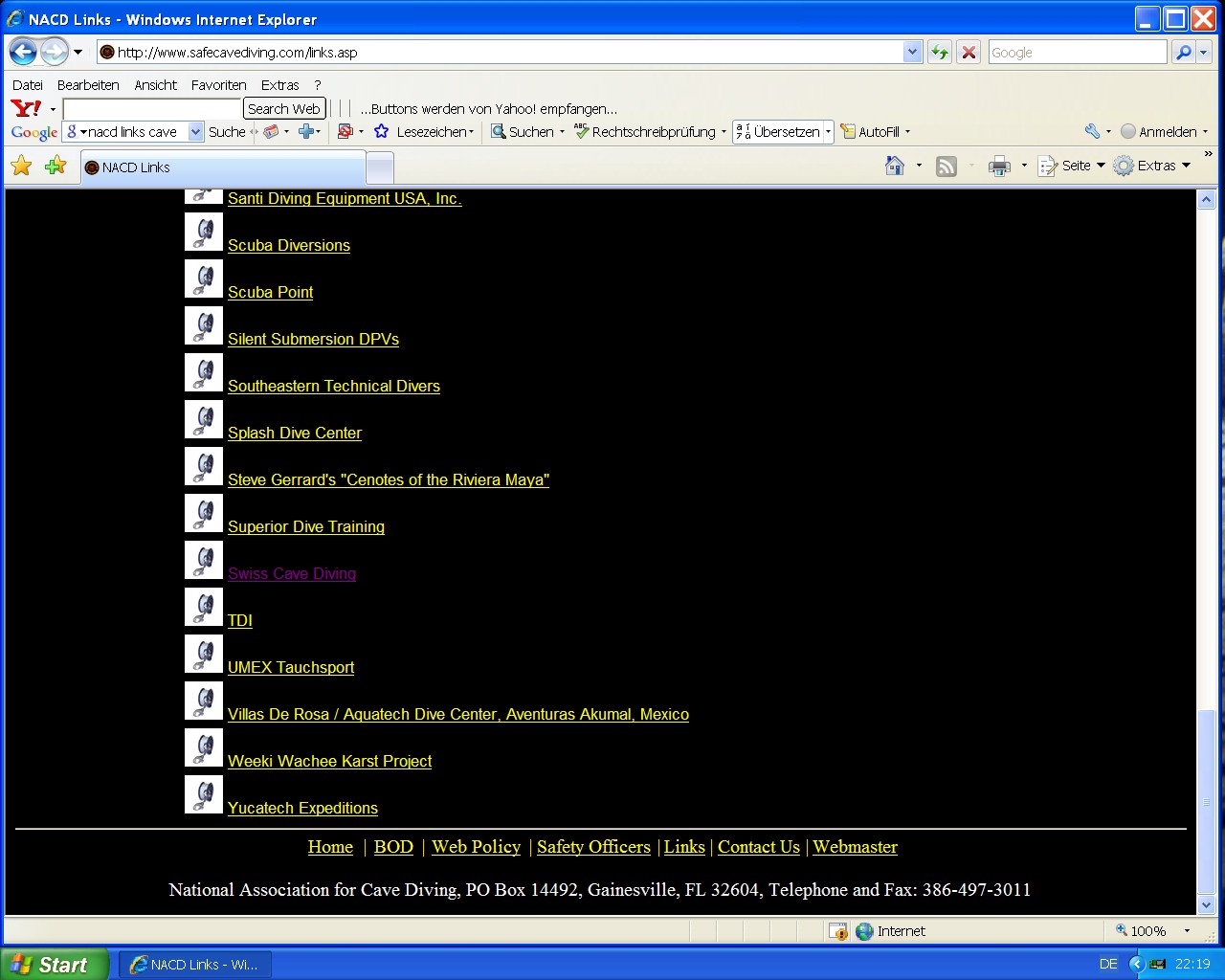Select the NACD Links tab
1225x980 pixels.
tap(222, 167)
